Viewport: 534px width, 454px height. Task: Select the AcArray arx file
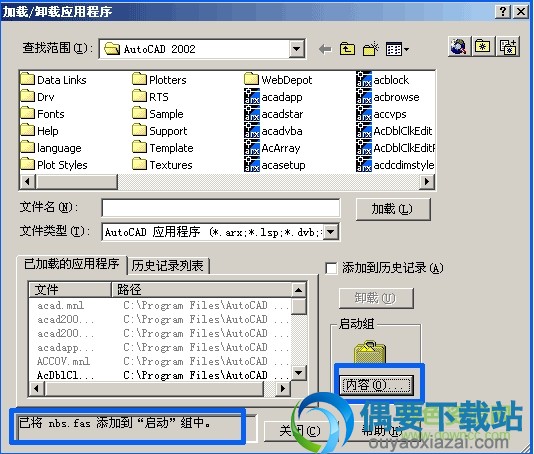pyautogui.click(x=272, y=148)
